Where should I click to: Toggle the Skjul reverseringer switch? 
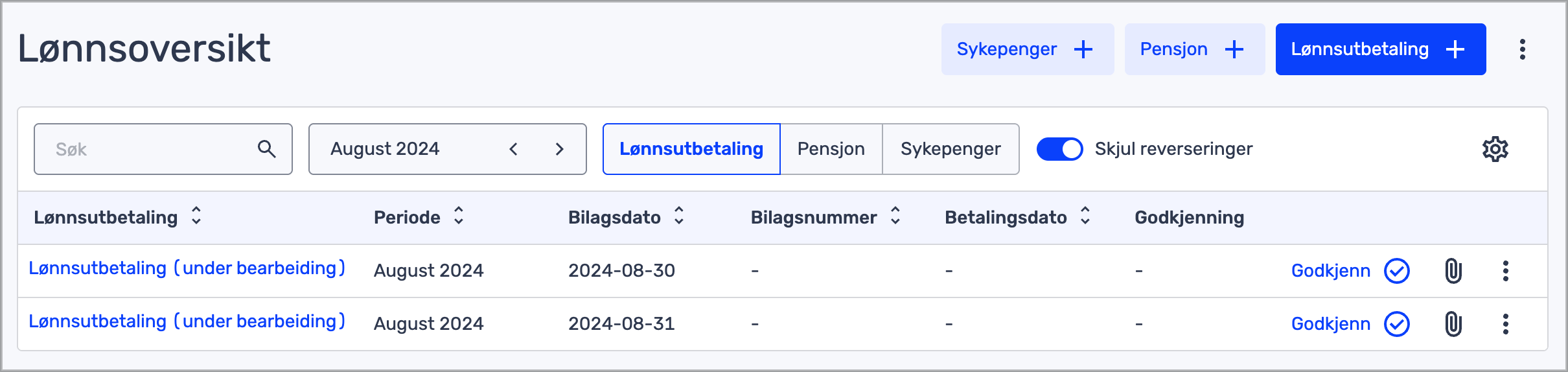pos(1059,149)
